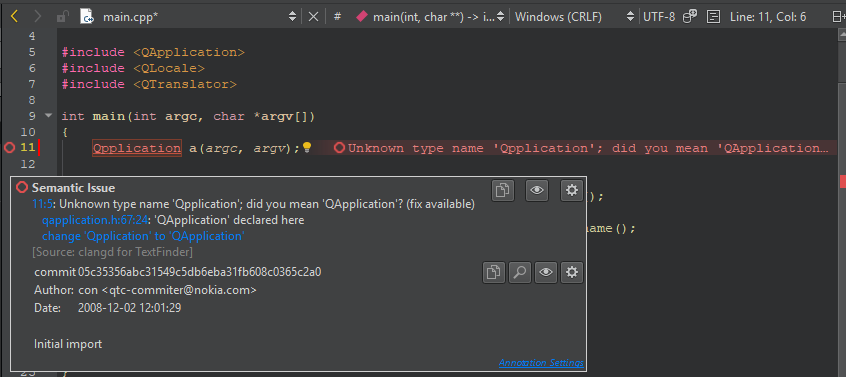Click the Line: 11, Col: 6 indicator
Screen dimensions: 846x377
pos(768,17)
